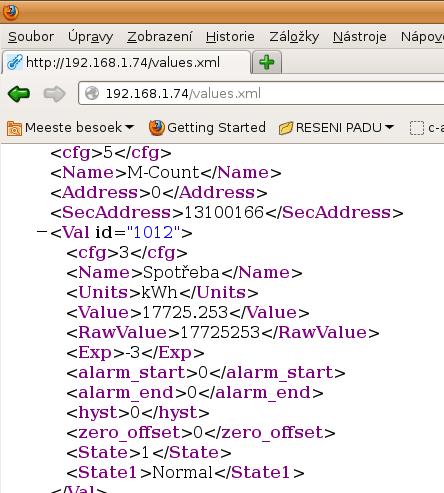The height and width of the screenshot is (493, 444).
Task: Click the values.xml tab favicon
Action: pos(15,62)
